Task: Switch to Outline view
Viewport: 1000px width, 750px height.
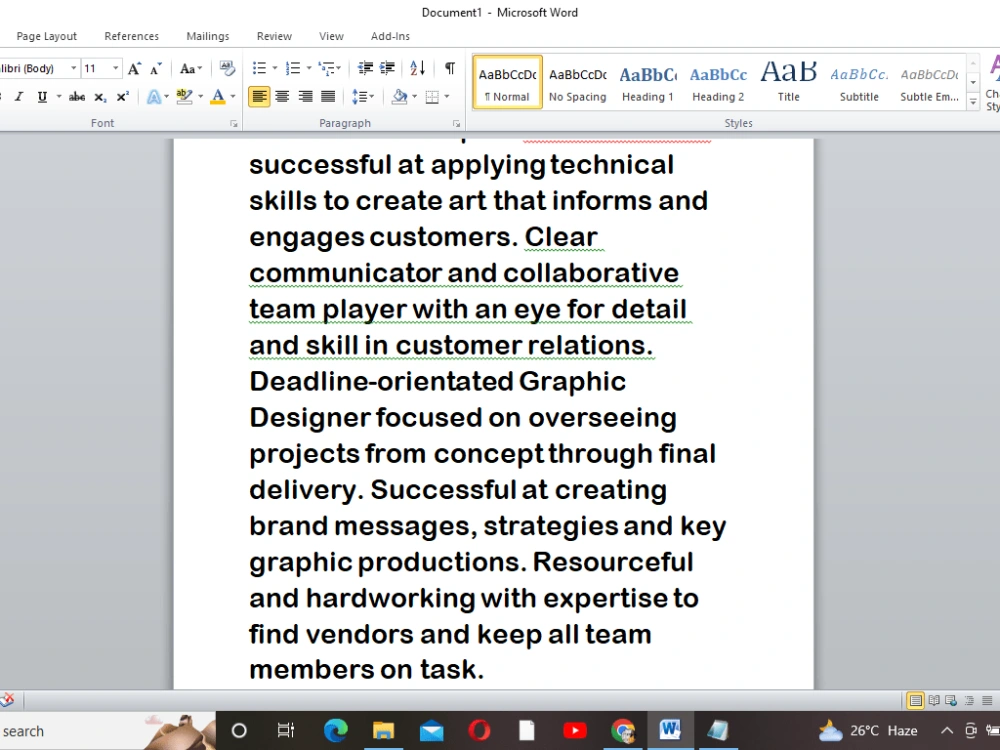Action: 969,700
